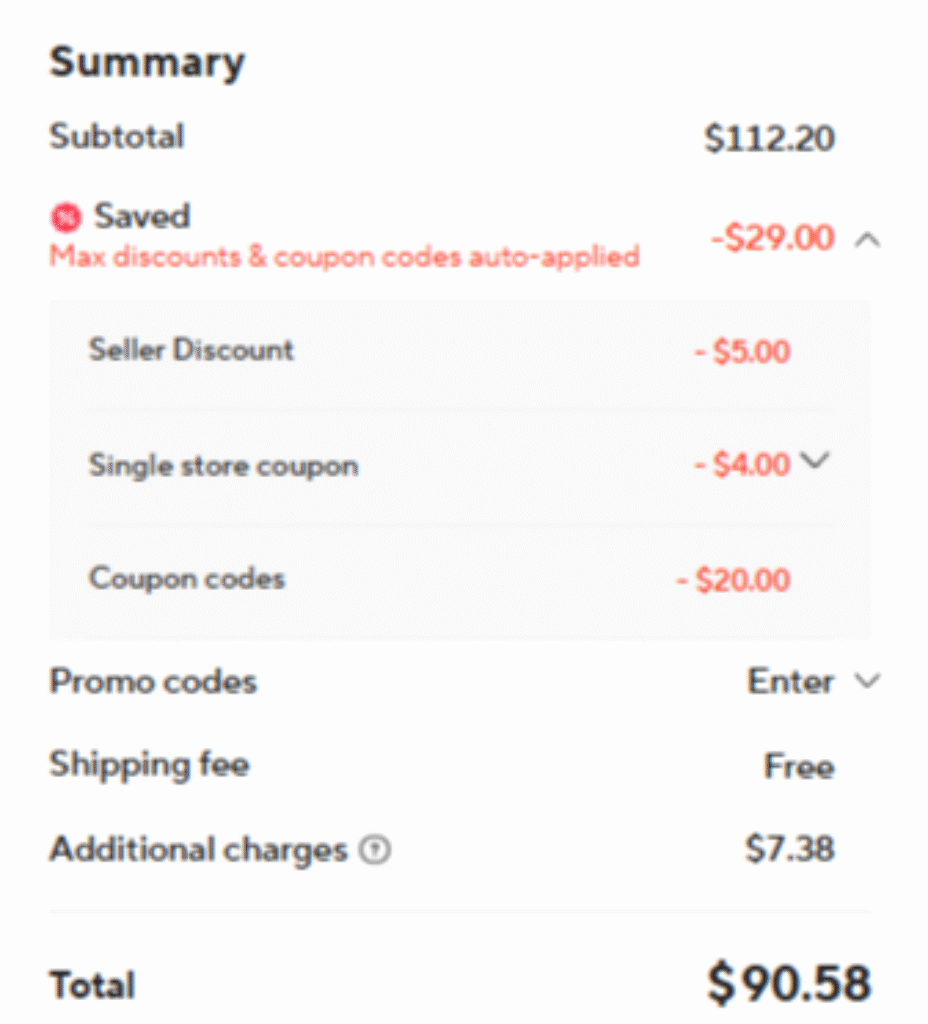Click the -$29.00 saved amount
This screenshot has width=928, height=1024.
click(x=772, y=239)
